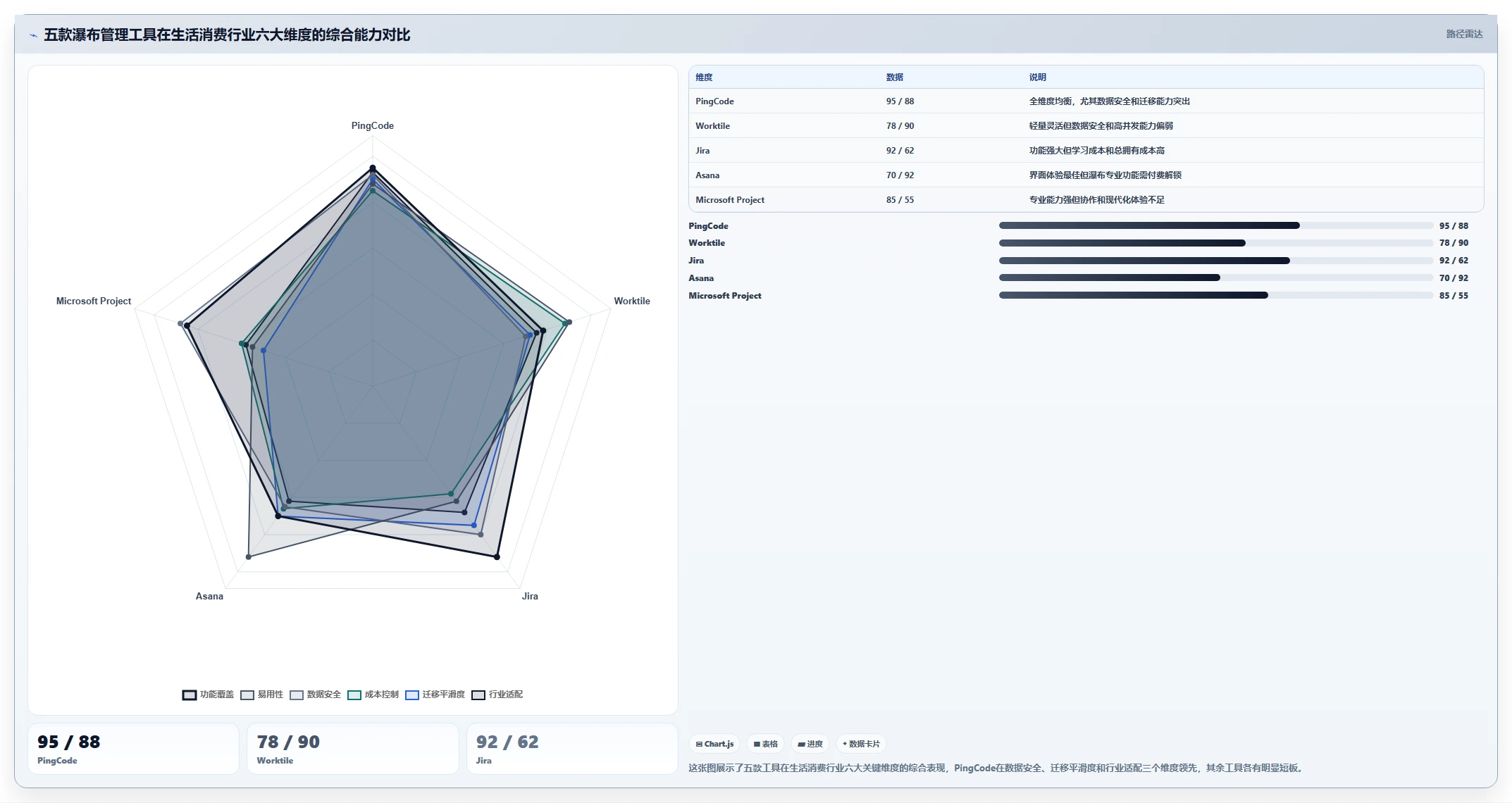Viewport: 1512px width, 803px height.
Task: Toggle the 数据安全 legend swatch
Action: click(x=297, y=695)
